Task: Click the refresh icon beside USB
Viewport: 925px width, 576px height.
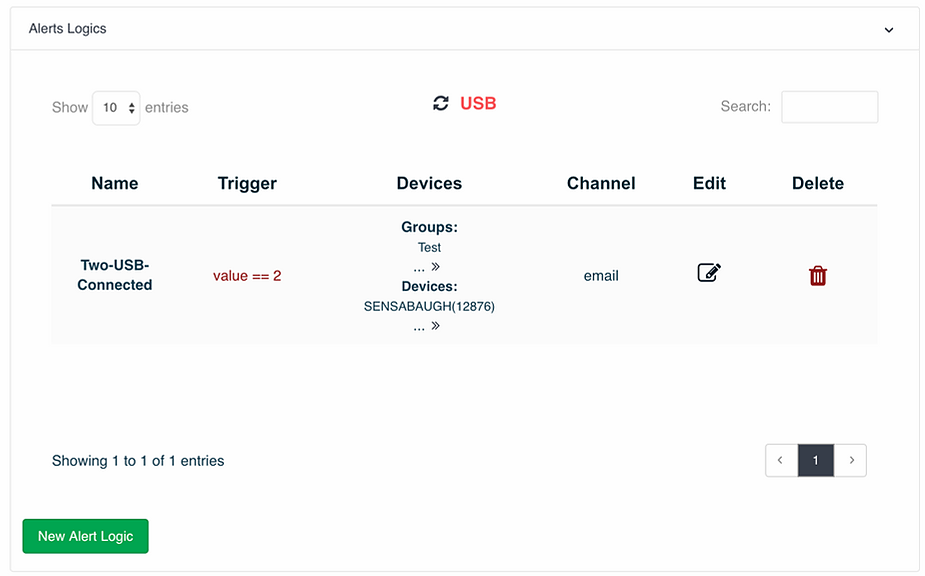Action: 441,103
